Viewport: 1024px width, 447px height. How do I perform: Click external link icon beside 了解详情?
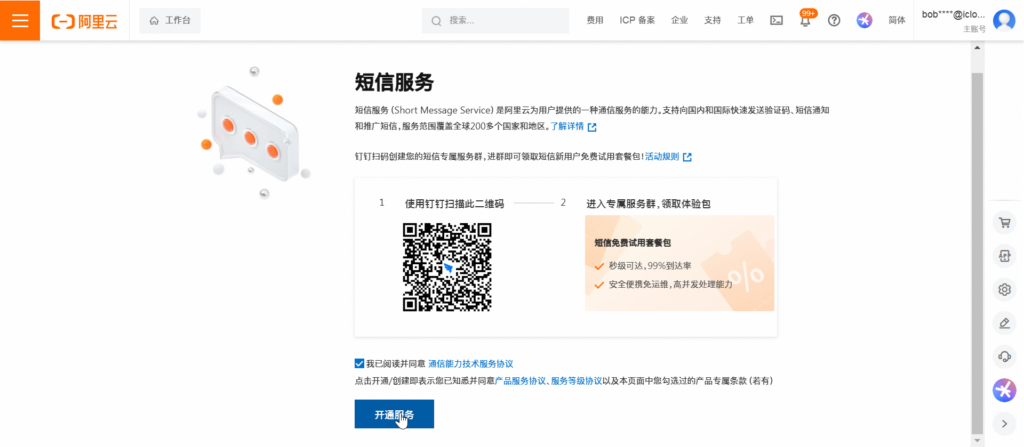[x=592, y=127]
